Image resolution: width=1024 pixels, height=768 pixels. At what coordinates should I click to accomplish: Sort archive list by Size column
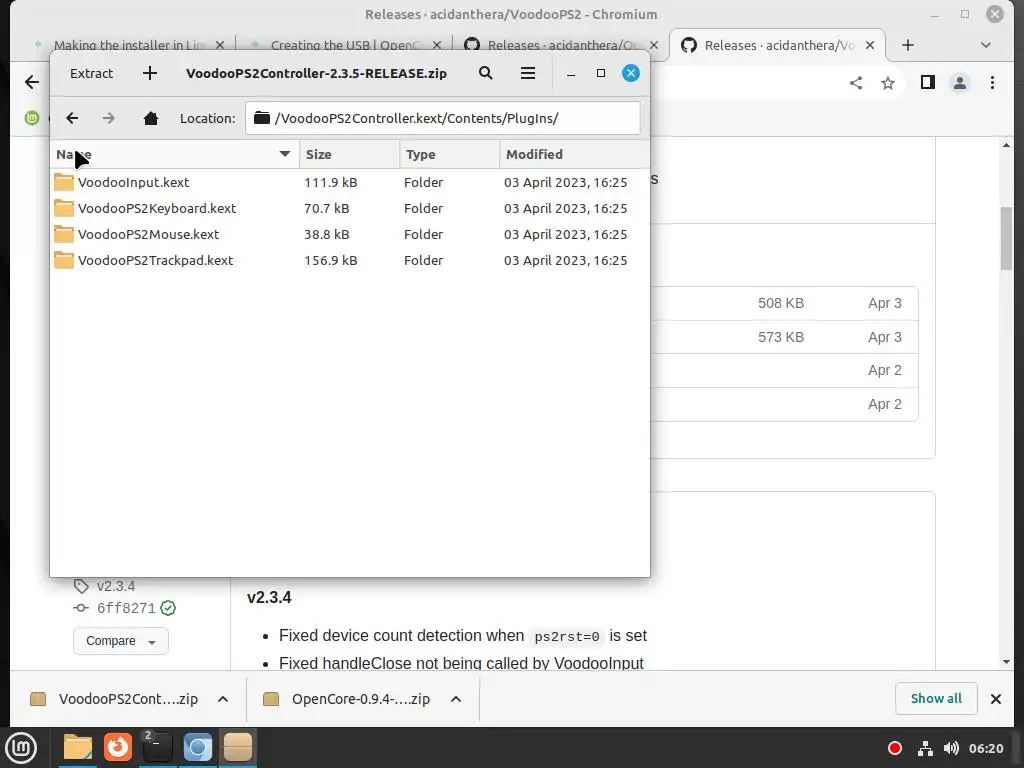tap(349, 154)
